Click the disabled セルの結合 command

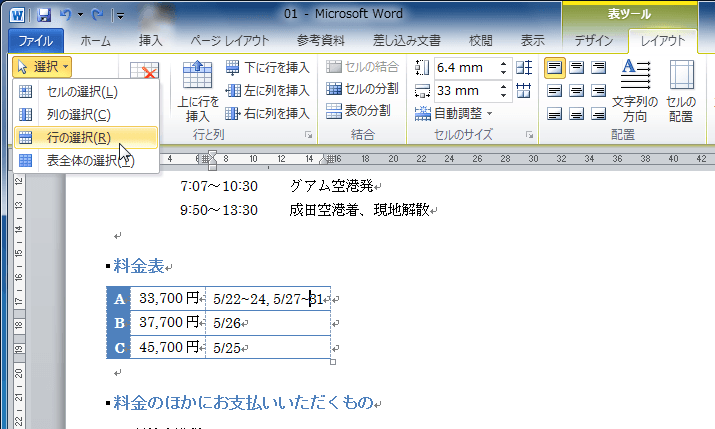363,67
